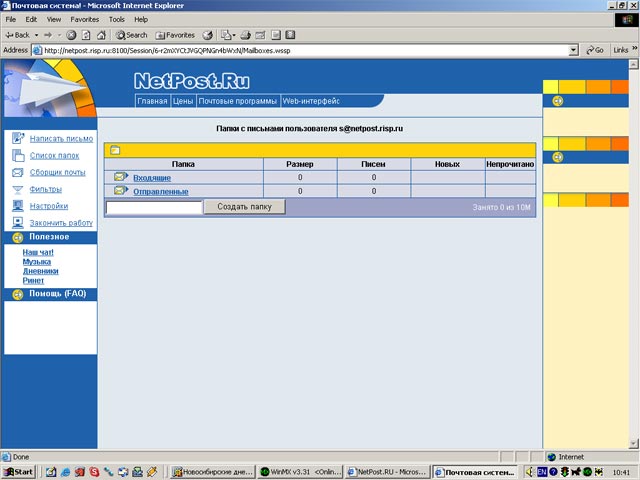This screenshot has width=640, height=480.
Task: Click the Фильтры funnel icon
Action: [x=18, y=189]
